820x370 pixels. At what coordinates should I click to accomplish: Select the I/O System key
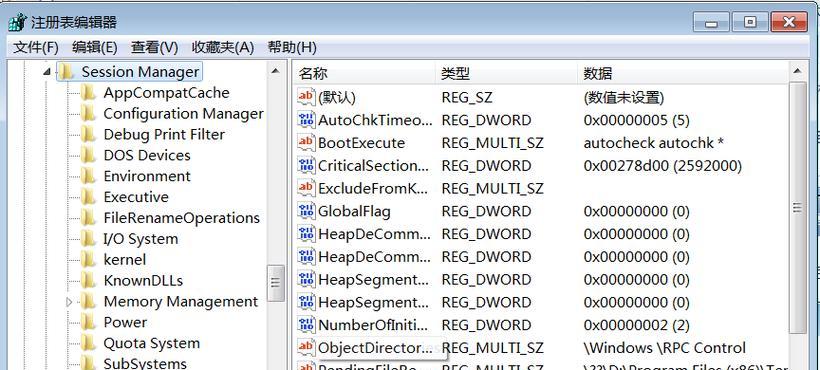coord(141,239)
